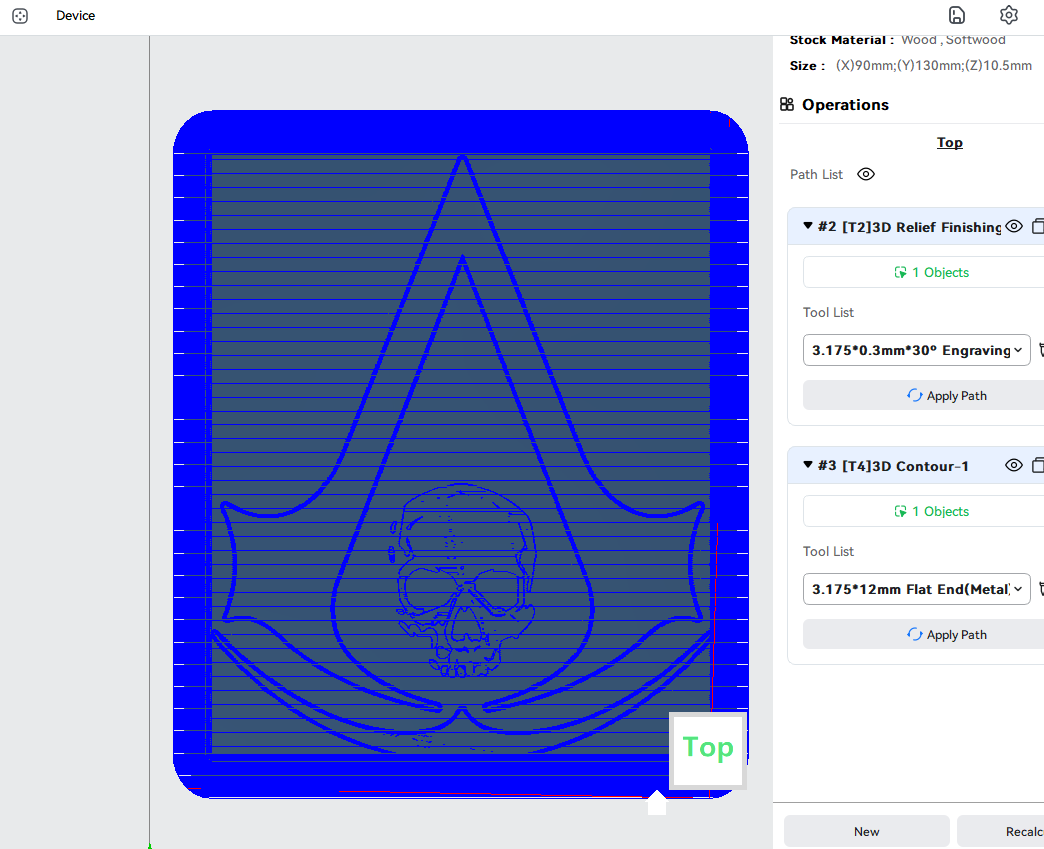
Task: Click the Path List label
Action: point(816,174)
